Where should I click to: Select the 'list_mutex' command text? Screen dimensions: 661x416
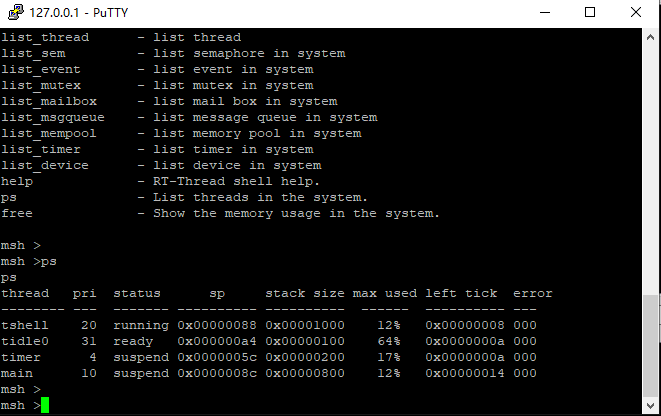[x=41, y=86]
